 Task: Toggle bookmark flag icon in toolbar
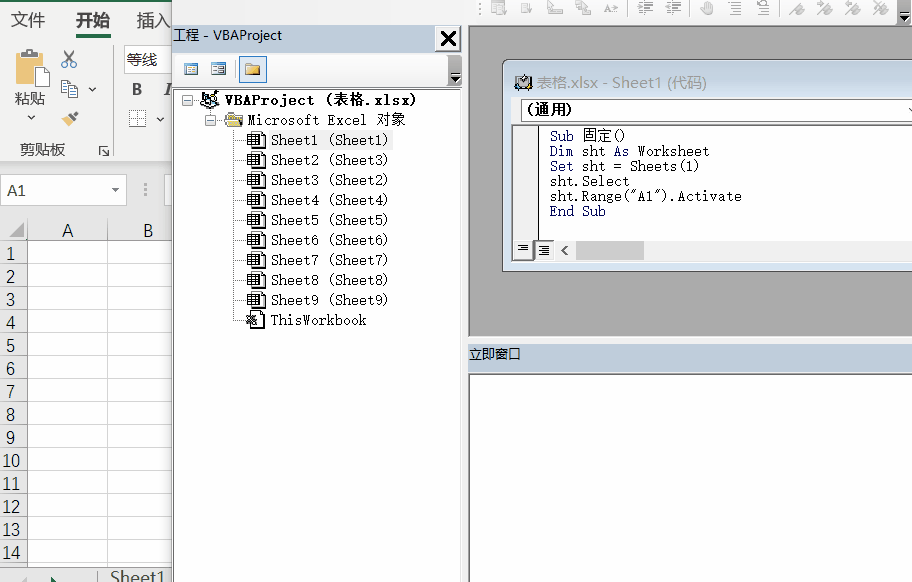pos(797,8)
